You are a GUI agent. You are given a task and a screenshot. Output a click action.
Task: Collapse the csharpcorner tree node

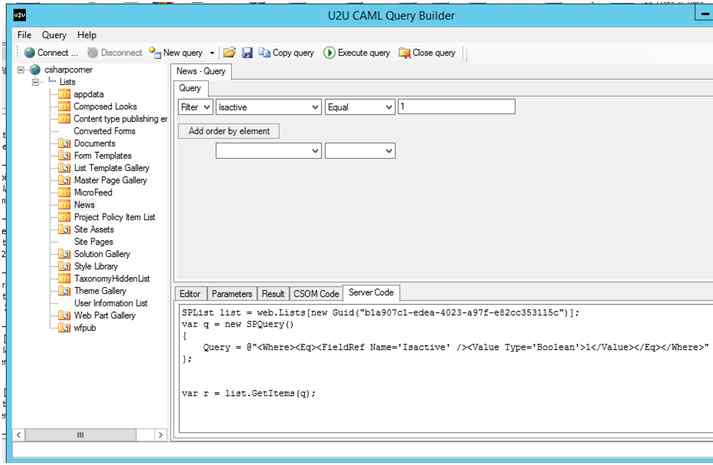(20, 70)
